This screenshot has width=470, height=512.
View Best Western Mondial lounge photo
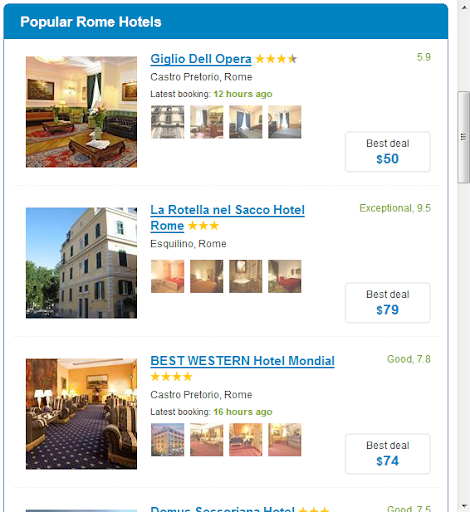coord(81,414)
